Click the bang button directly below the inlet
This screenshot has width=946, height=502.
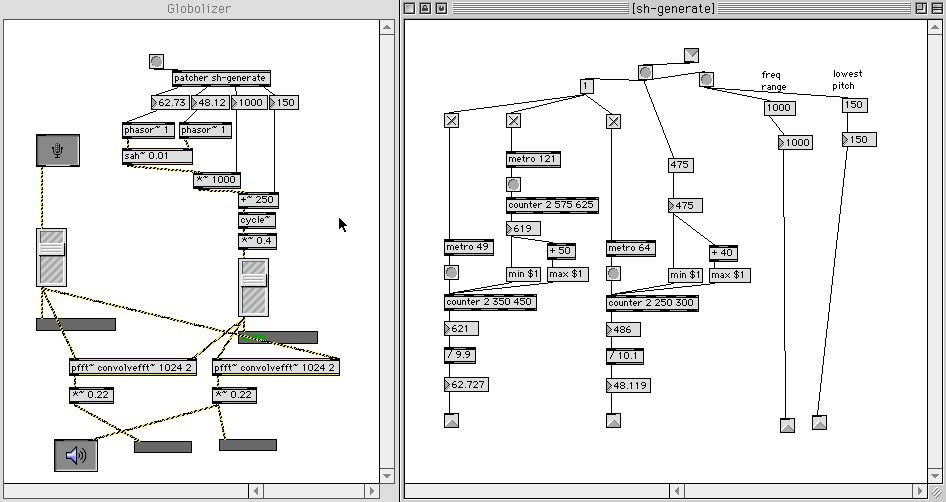[646, 72]
